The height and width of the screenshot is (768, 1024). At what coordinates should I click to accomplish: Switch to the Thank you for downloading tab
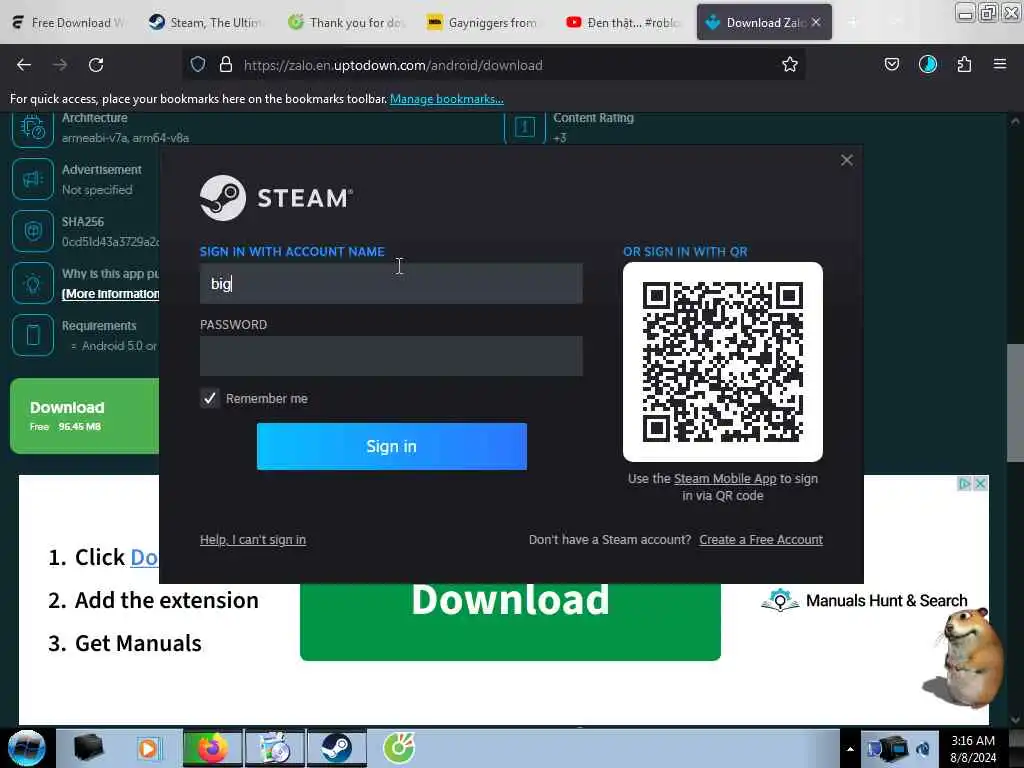(x=347, y=22)
